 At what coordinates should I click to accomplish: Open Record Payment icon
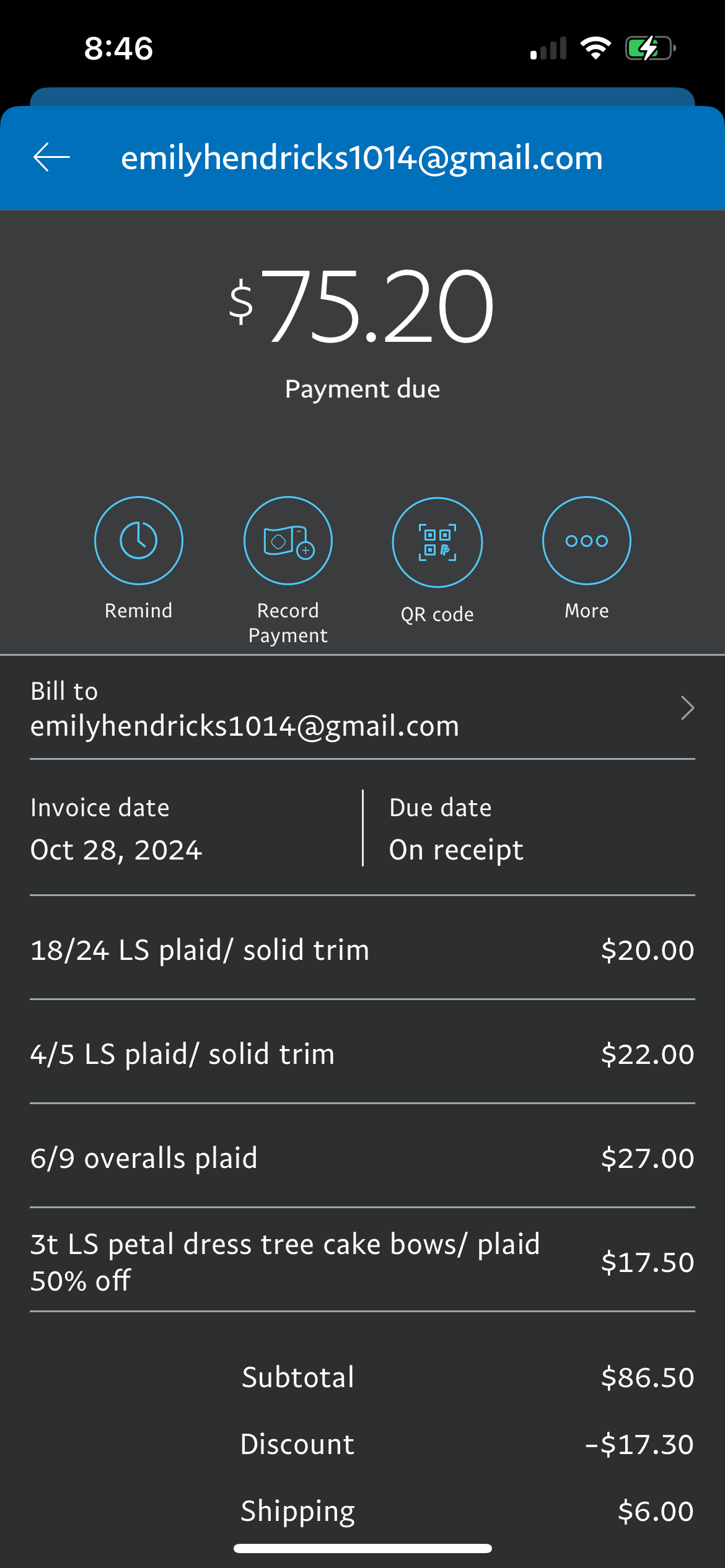tap(288, 541)
